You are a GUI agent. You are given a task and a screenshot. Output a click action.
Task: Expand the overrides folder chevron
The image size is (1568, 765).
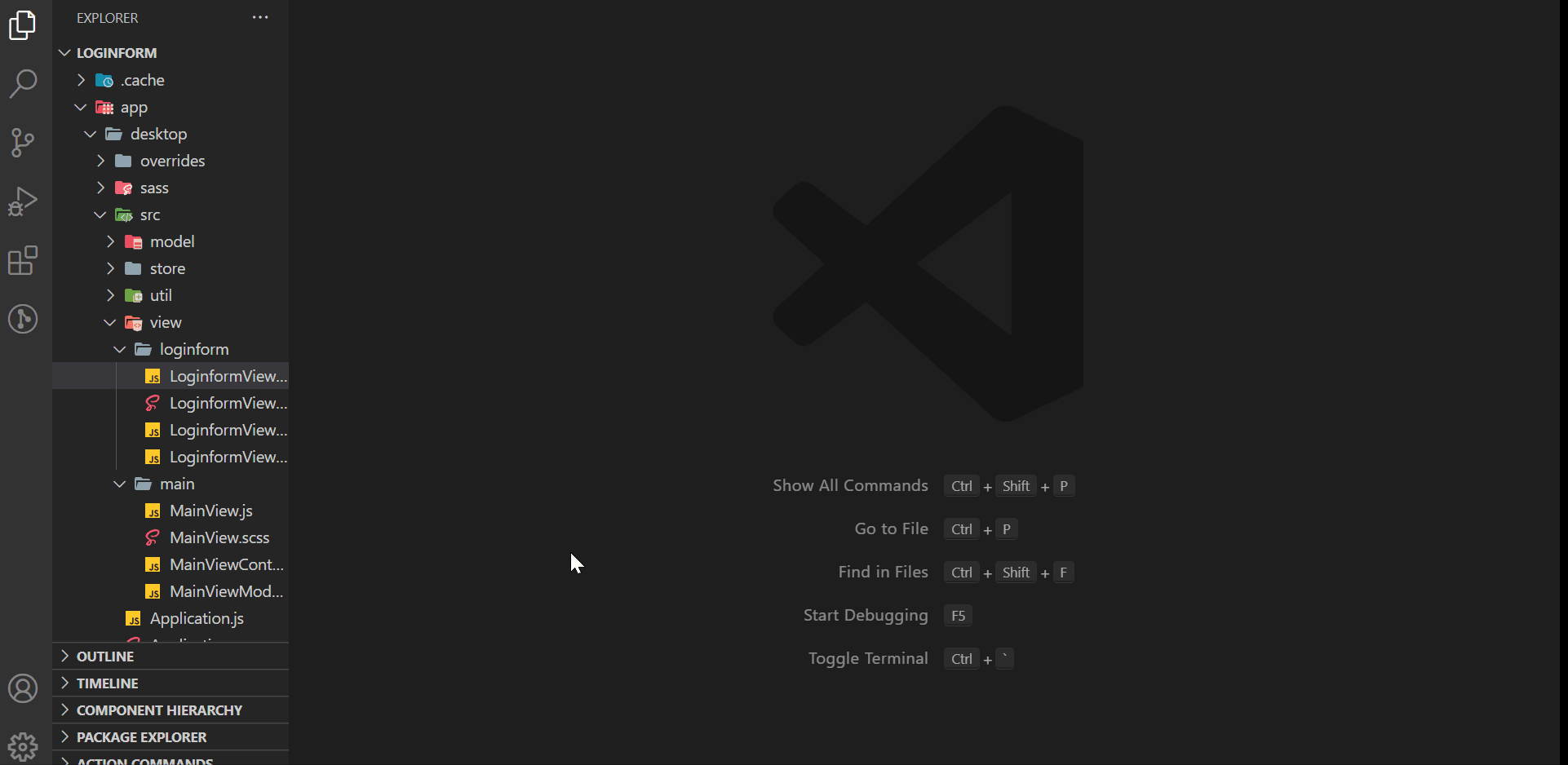point(100,161)
